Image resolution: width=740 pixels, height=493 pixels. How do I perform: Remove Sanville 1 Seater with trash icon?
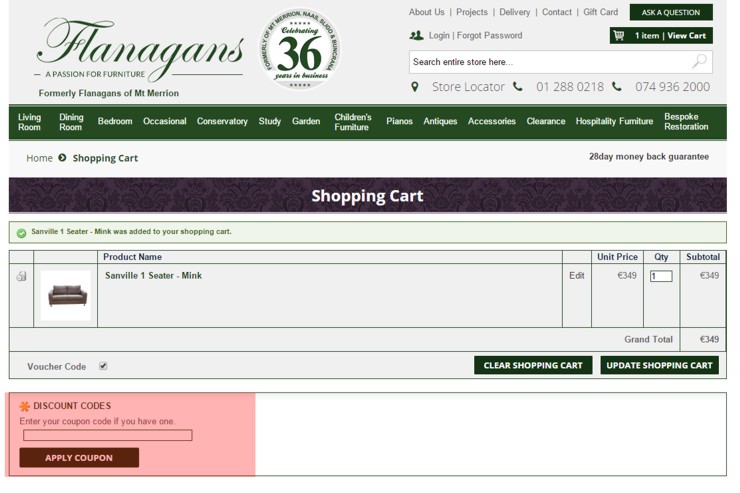pos(21,276)
